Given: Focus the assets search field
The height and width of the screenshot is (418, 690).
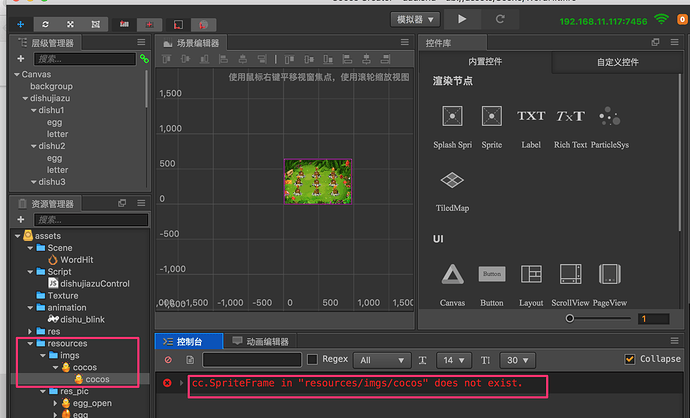Looking at the screenshot, I should [91, 220].
